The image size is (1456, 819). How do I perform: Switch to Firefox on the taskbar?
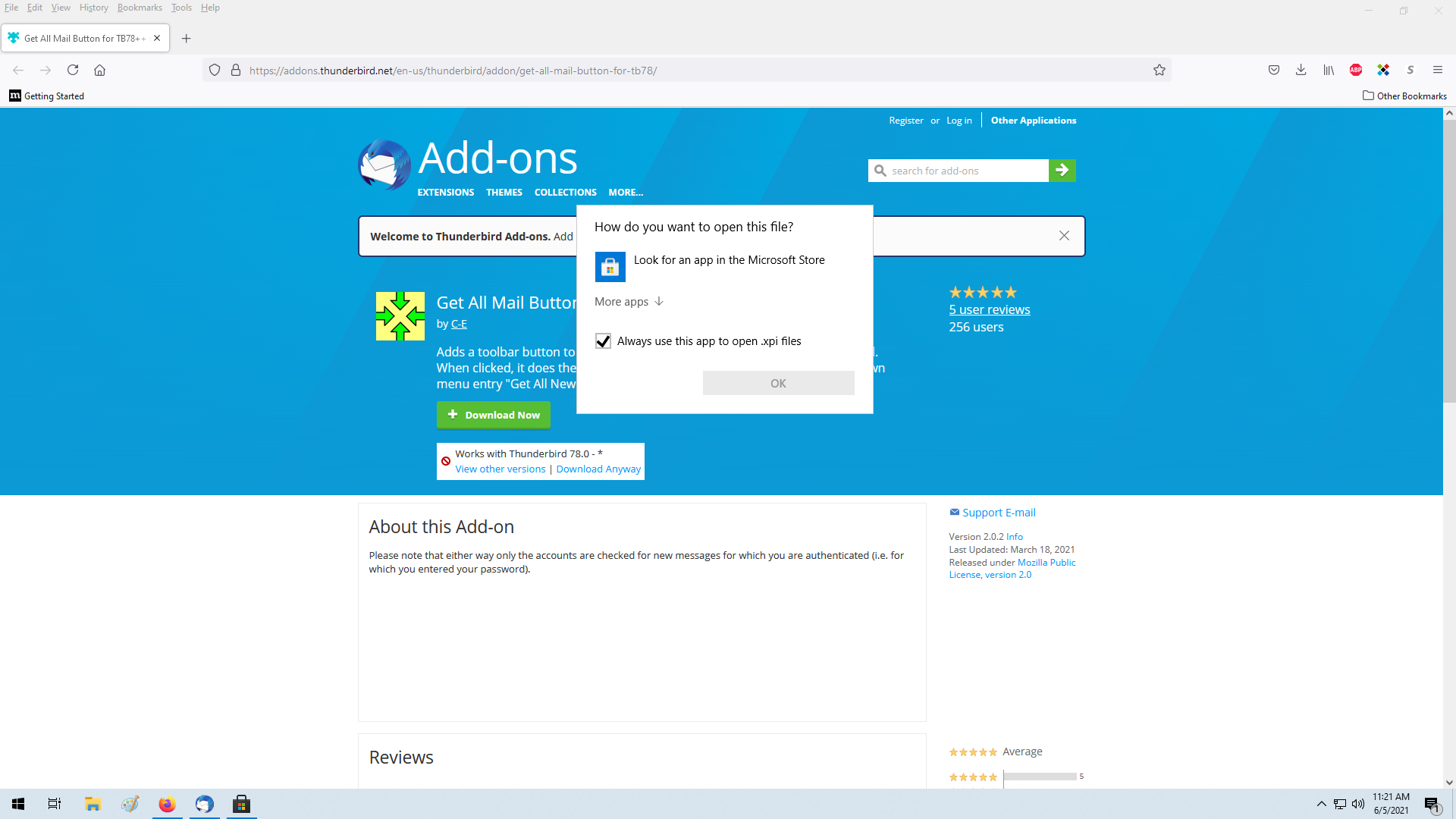167,804
